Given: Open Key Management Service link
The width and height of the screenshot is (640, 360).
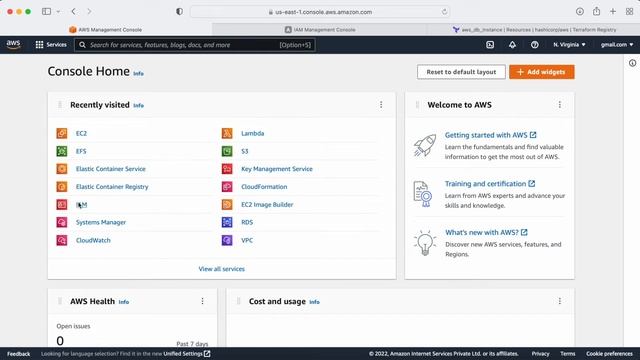Looking at the screenshot, I should (x=277, y=169).
